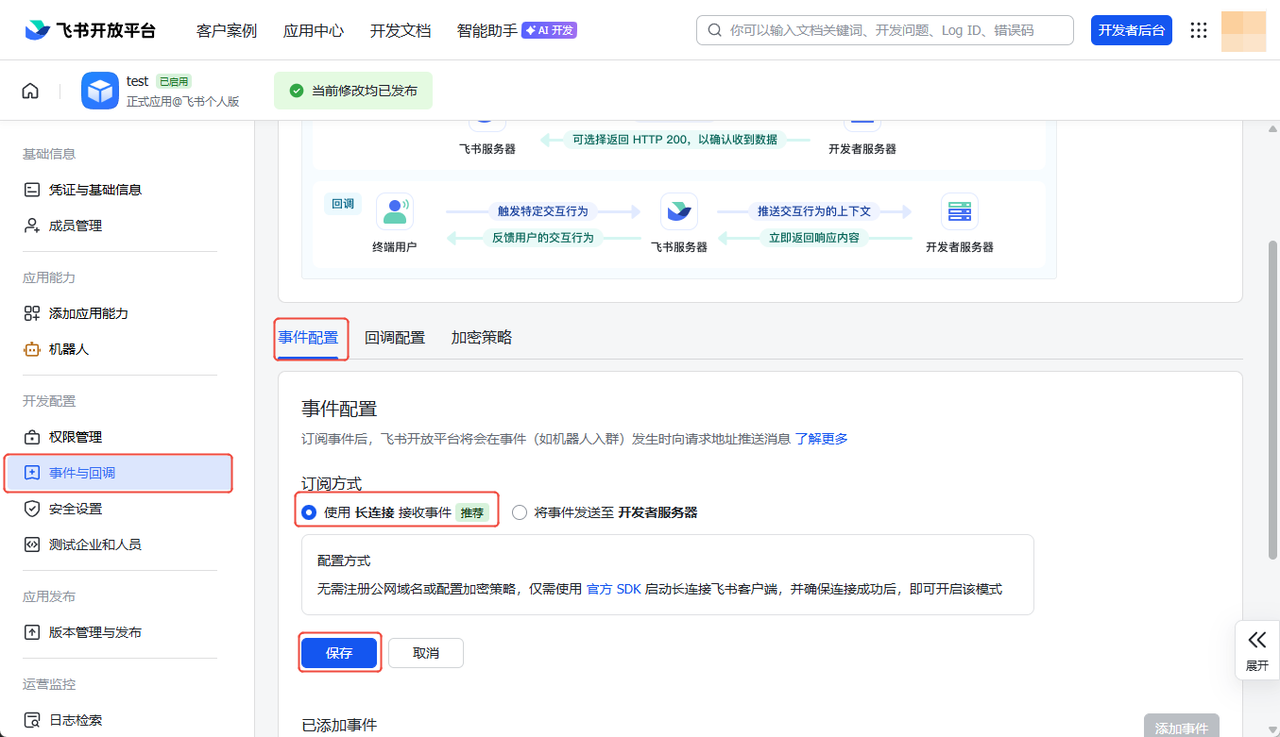
Task: Click the 保存 button
Action: (339, 653)
